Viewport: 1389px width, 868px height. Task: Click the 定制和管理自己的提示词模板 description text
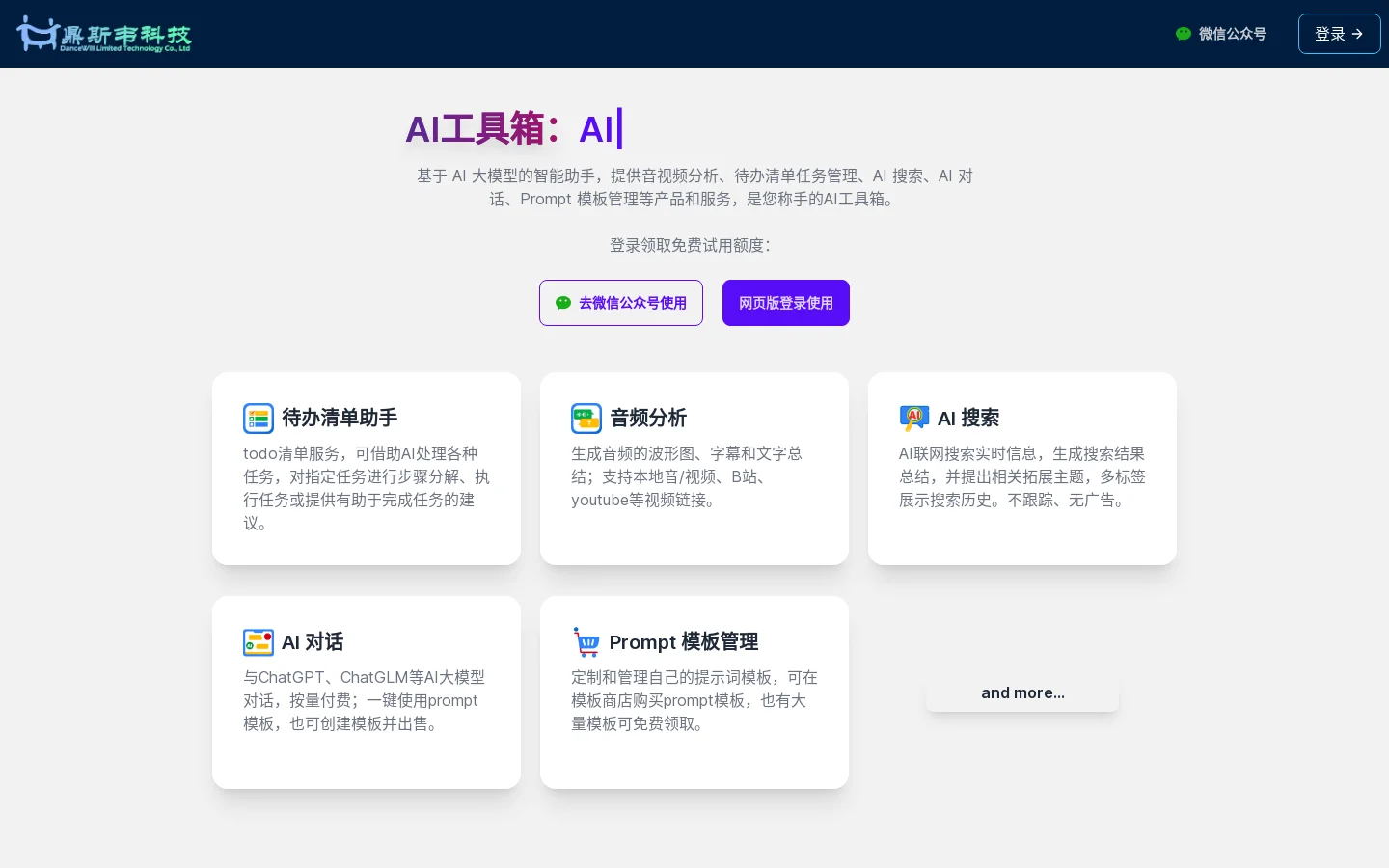tap(694, 700)
